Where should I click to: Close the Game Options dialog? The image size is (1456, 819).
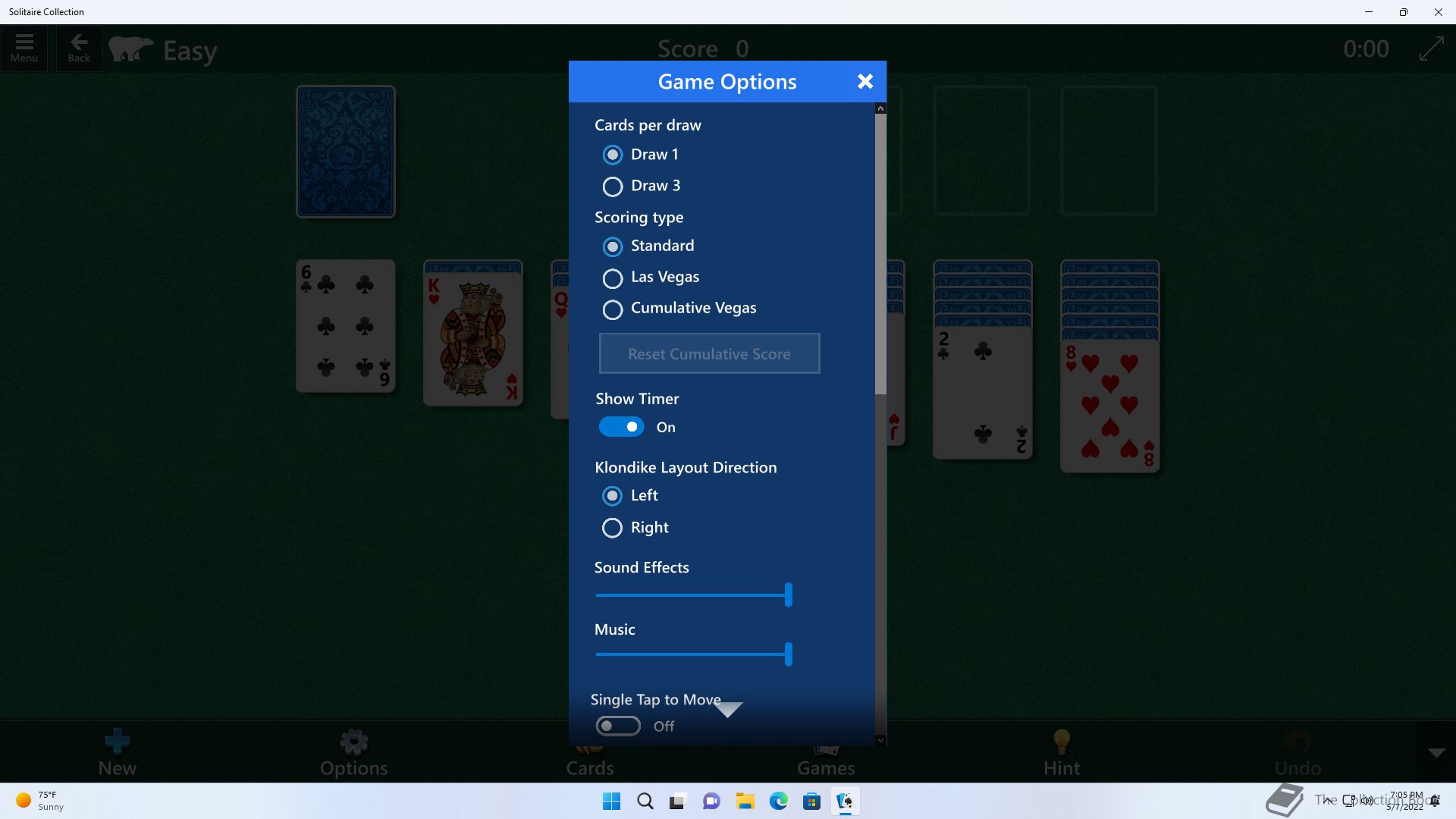pos(865,81)
